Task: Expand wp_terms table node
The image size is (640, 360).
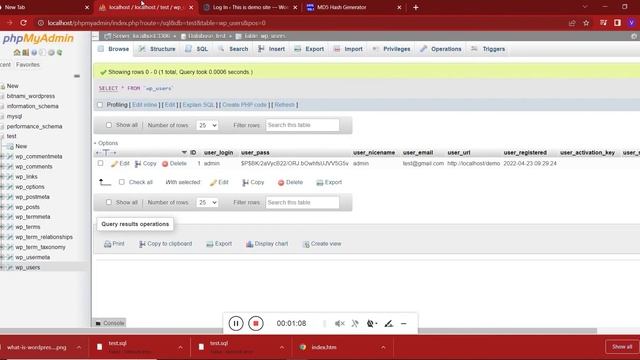Action: pyautogui.click(x=2, y=227)
